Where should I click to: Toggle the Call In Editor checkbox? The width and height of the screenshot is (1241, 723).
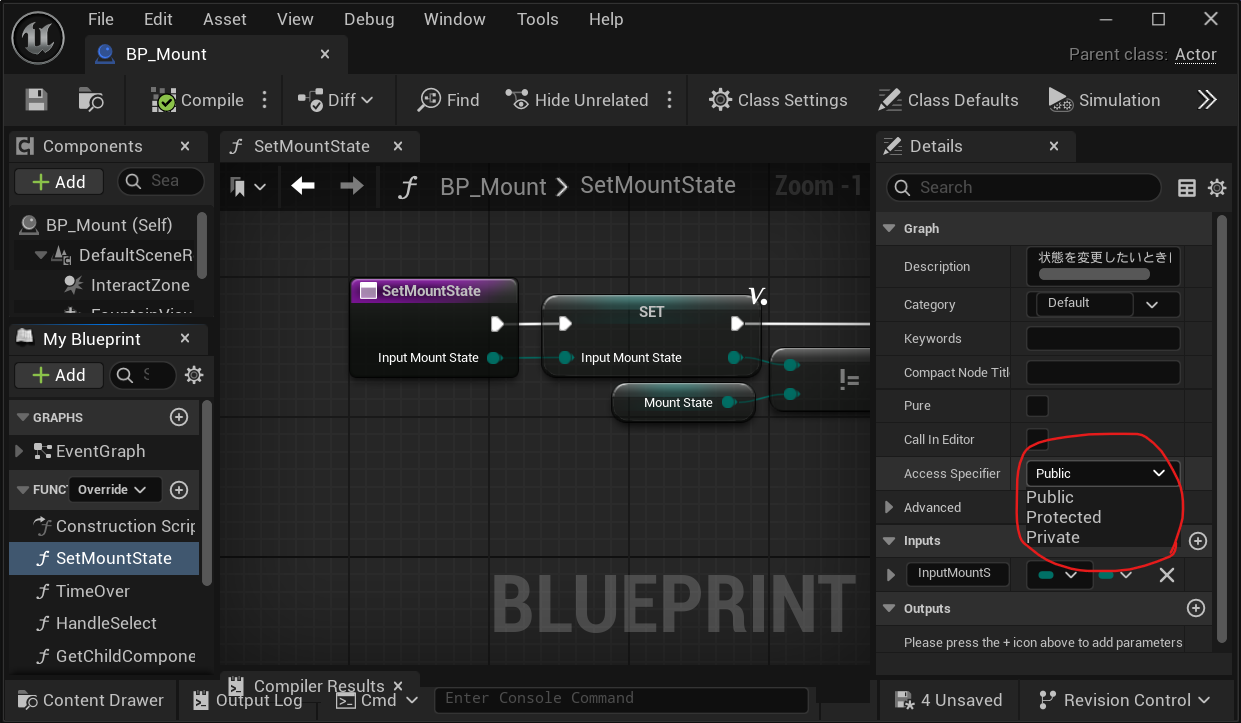tap(1038, 439)
